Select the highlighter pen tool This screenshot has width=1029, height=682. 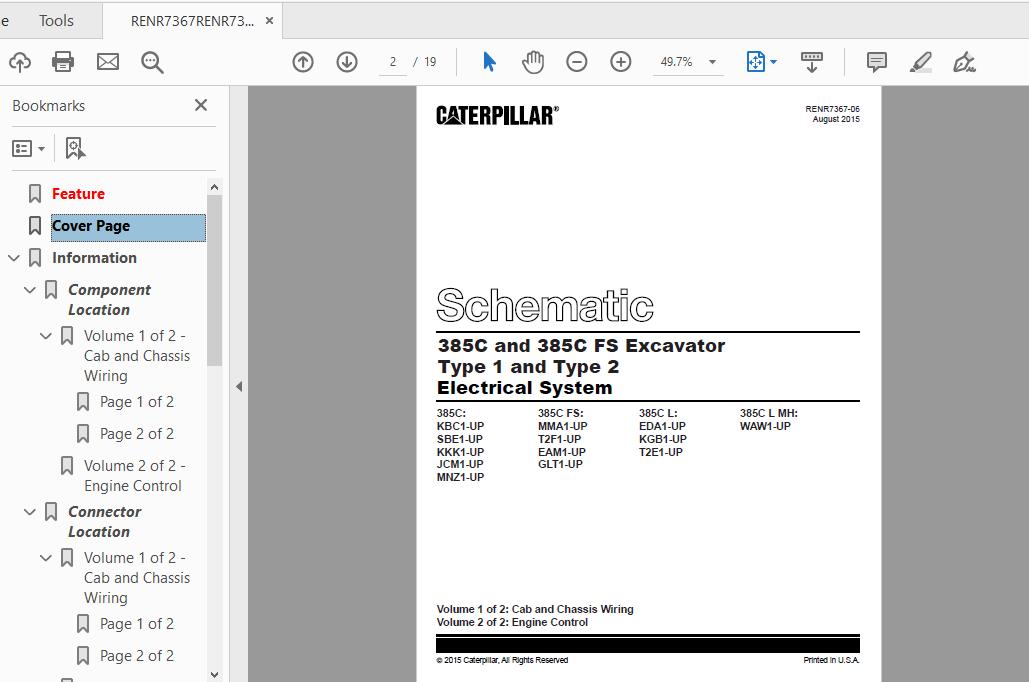[921, 62]
